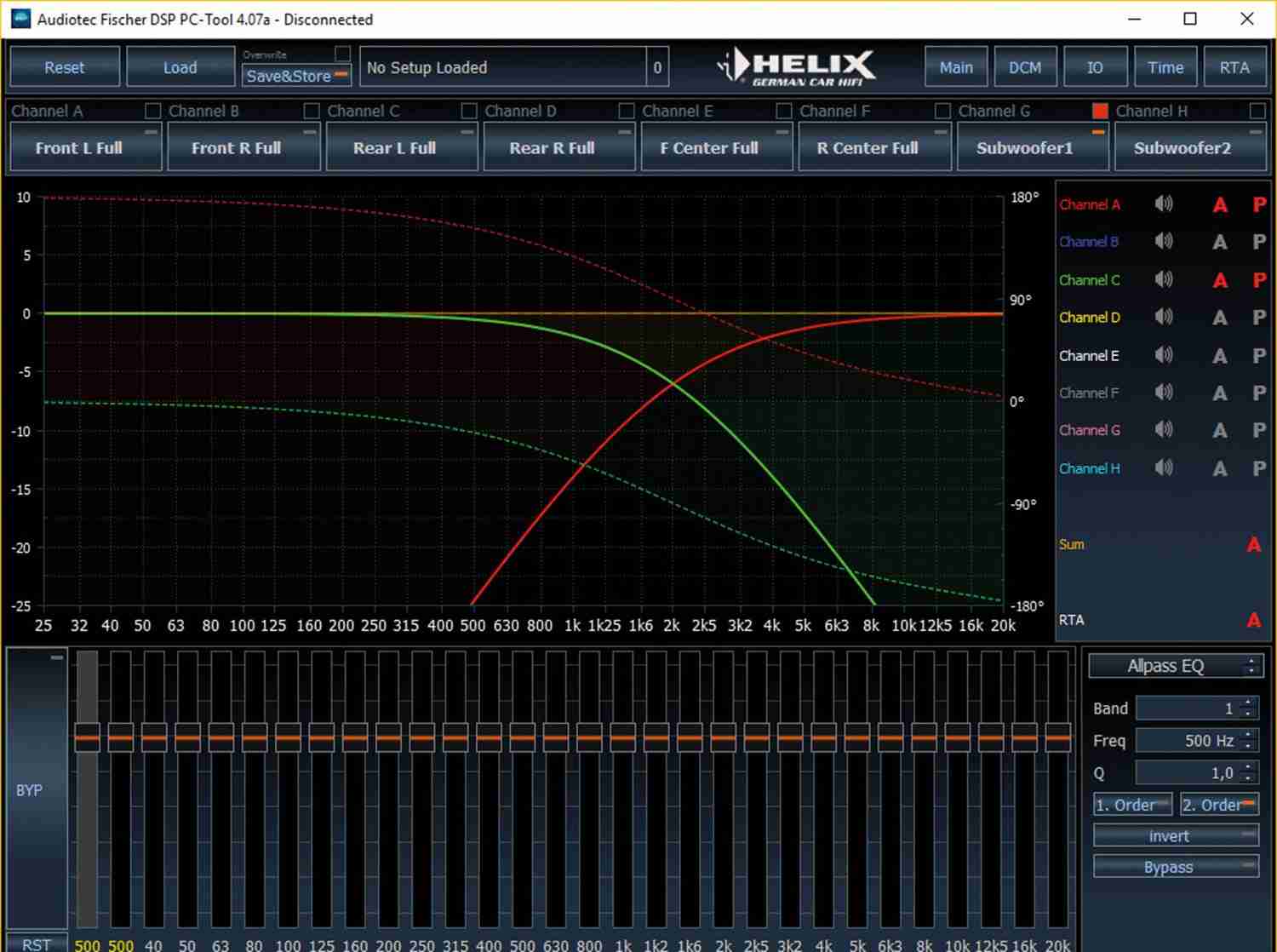The height and width of the screenshot is (952, 1277).
Task: Toggle amplitude 'A' for Channel B
Action: [x=1220, y=243]
